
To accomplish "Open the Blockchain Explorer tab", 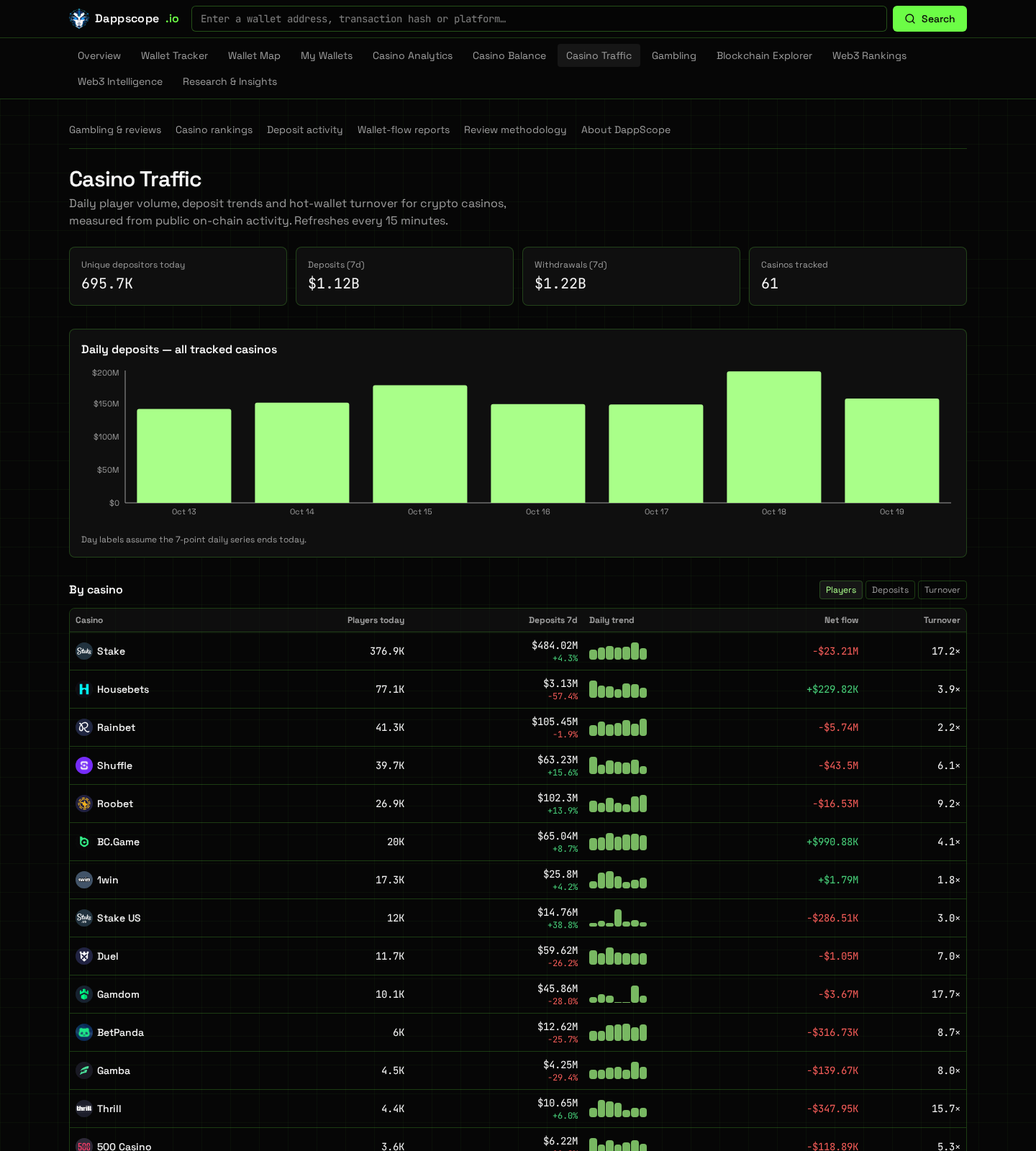I will click(x=764, y=55).
